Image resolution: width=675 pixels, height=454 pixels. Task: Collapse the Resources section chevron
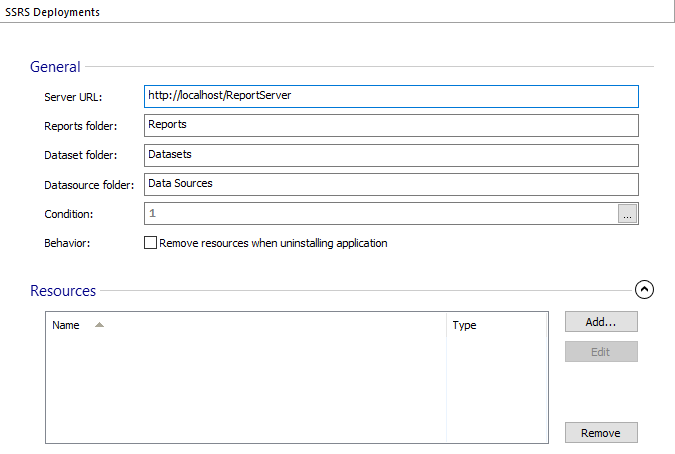tap(644, 290)
